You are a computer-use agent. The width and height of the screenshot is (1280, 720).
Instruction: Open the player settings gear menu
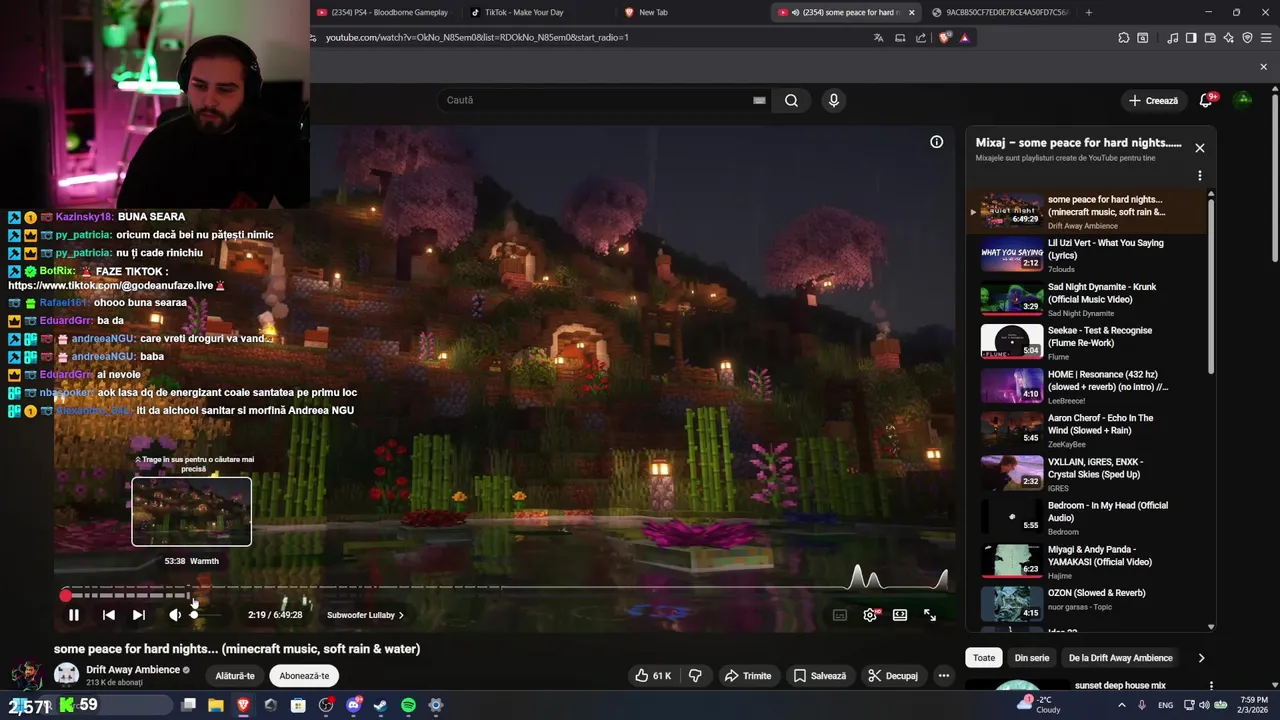(870, 615)
